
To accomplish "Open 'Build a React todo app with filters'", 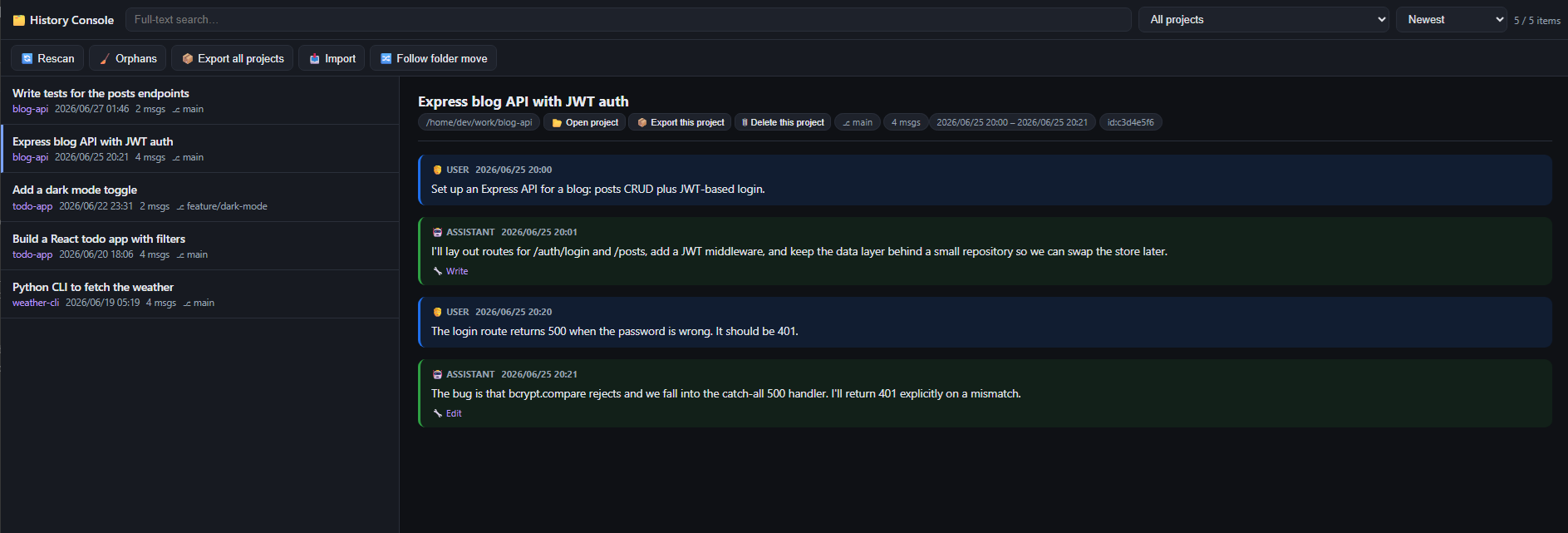I will 199,246.
